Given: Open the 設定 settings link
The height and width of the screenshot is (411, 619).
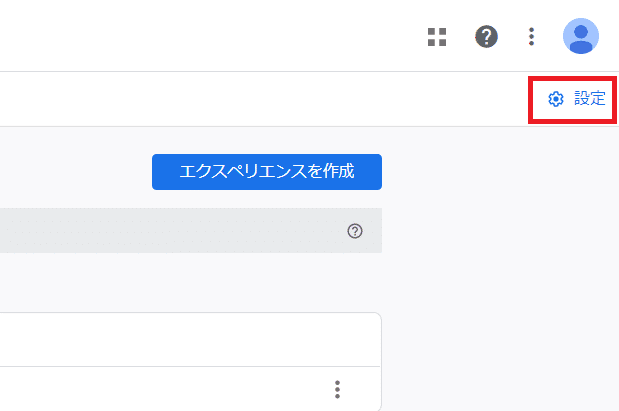Looking at the screenshot, I should (577, 99).
